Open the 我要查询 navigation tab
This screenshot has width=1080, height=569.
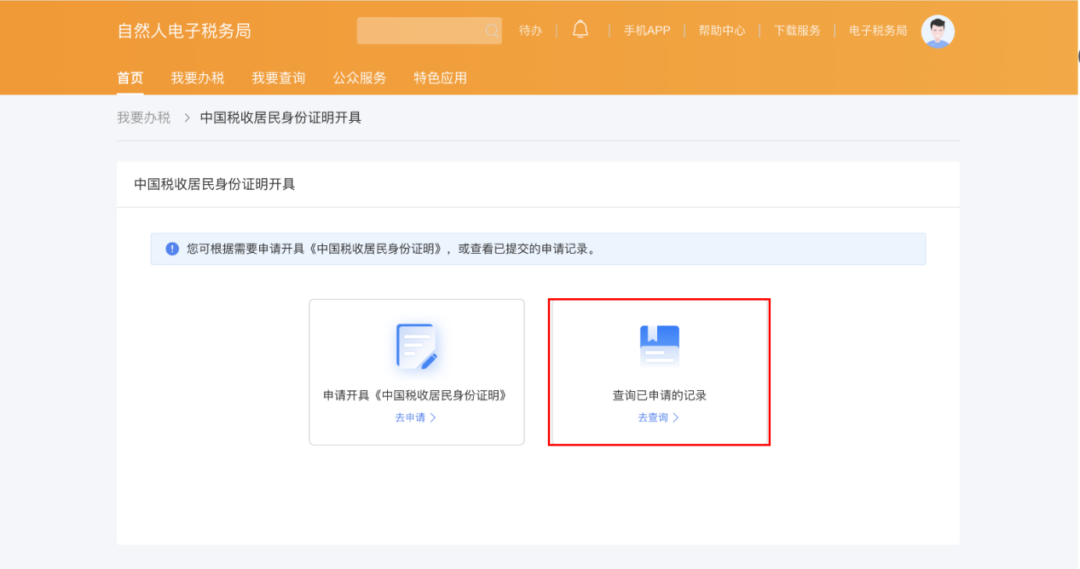tap(278, 78)
